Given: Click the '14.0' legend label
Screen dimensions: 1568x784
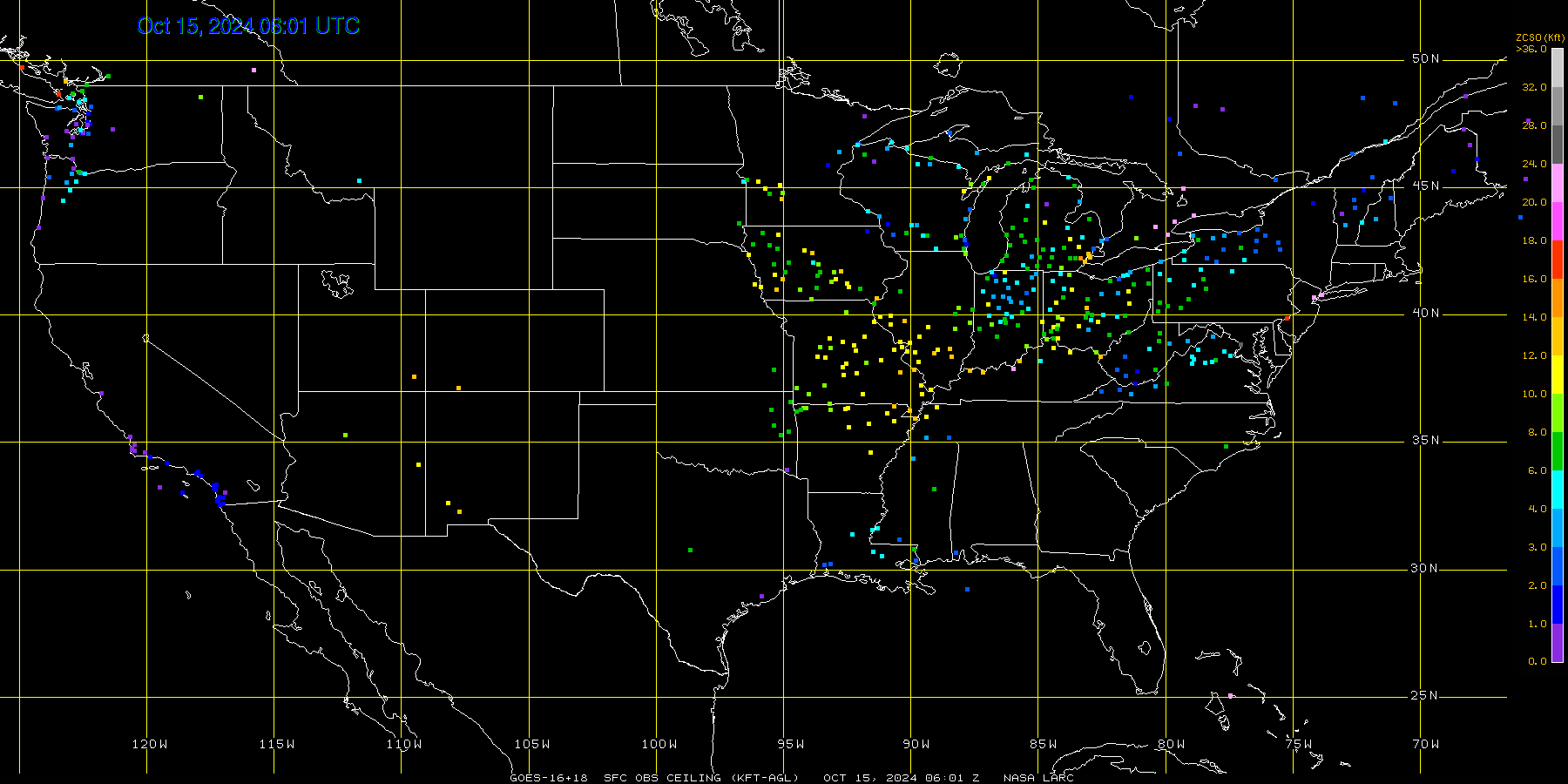Looking at the screenshot, I should click(x=1535, y=317).
